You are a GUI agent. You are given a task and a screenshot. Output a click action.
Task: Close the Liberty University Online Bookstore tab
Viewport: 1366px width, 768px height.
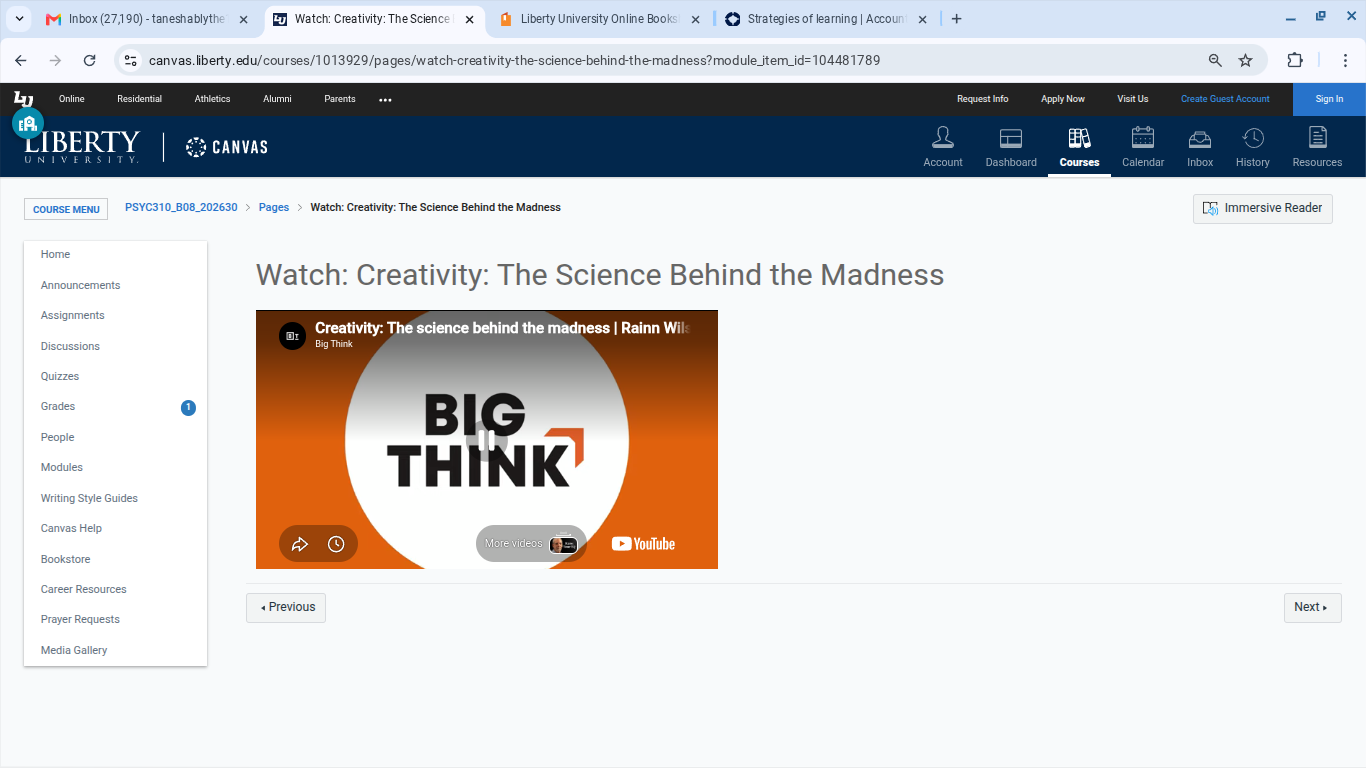point(694,19)
